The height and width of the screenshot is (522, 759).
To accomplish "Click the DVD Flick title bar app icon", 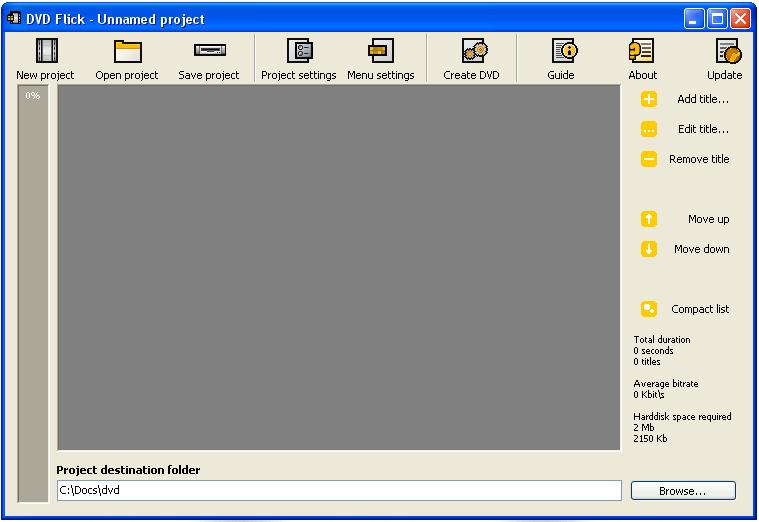I will (x=14, y=18).
